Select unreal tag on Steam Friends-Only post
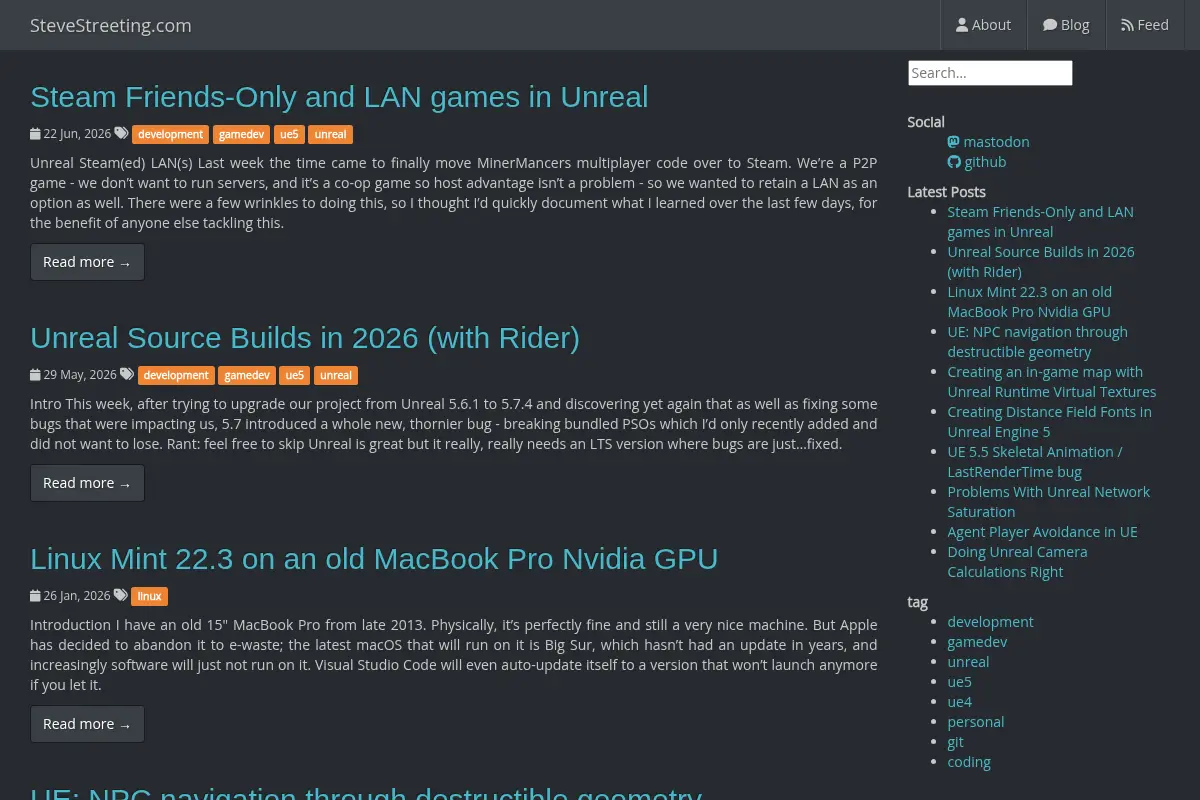 [330, 134]
